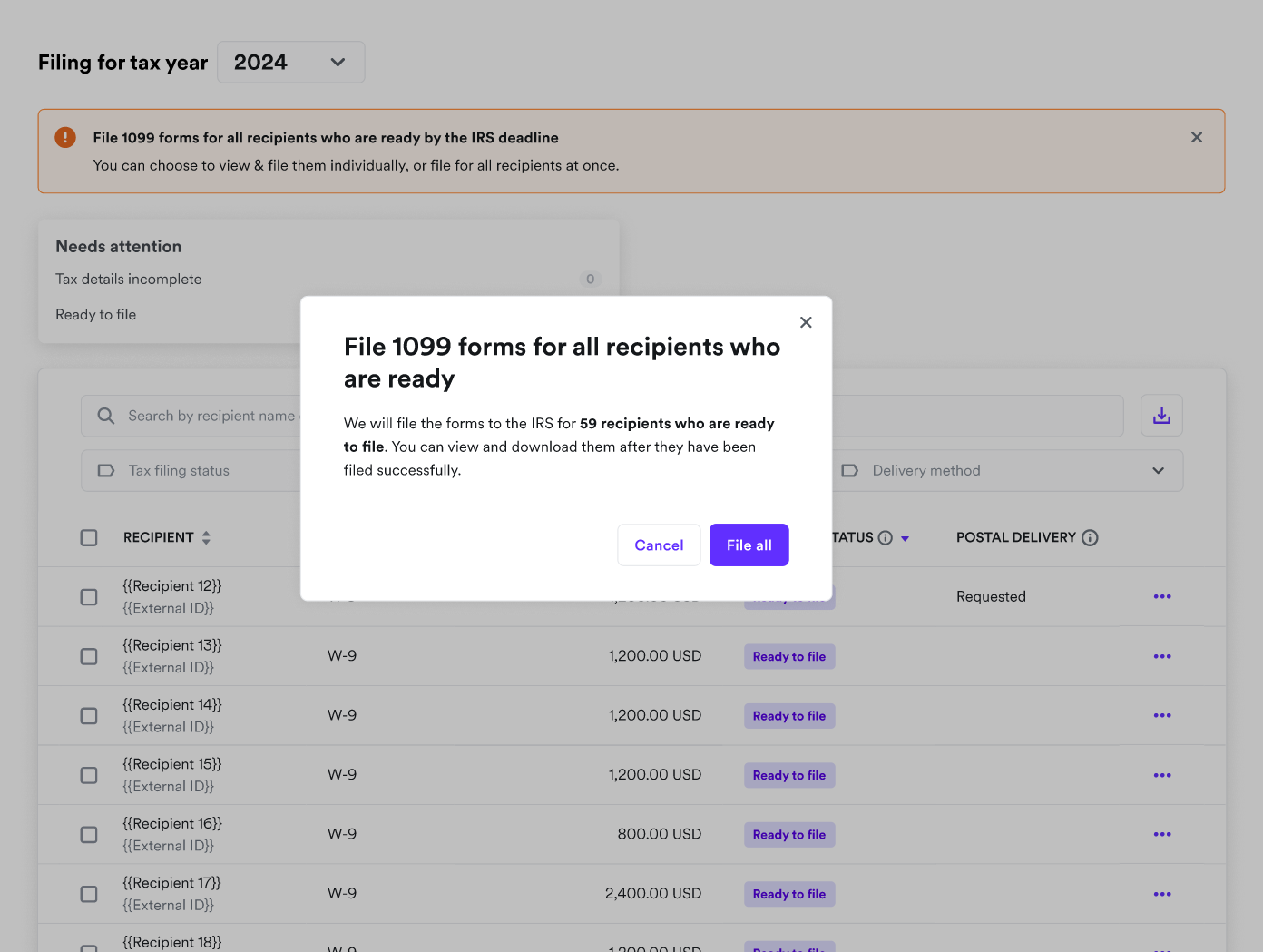Cancel the file 1099 forms dialog
1263x952 pixels.
pos(659,545)
